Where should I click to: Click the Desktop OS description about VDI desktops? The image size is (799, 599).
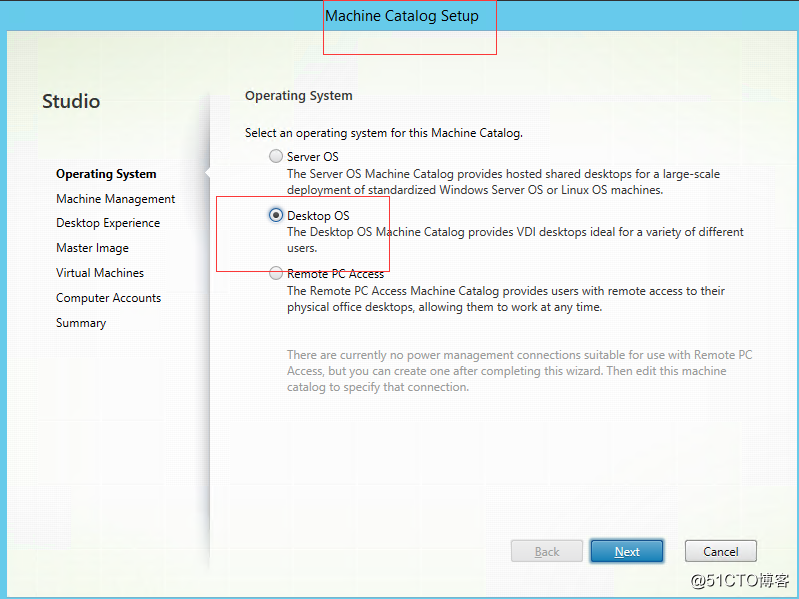tap(515, 239)
